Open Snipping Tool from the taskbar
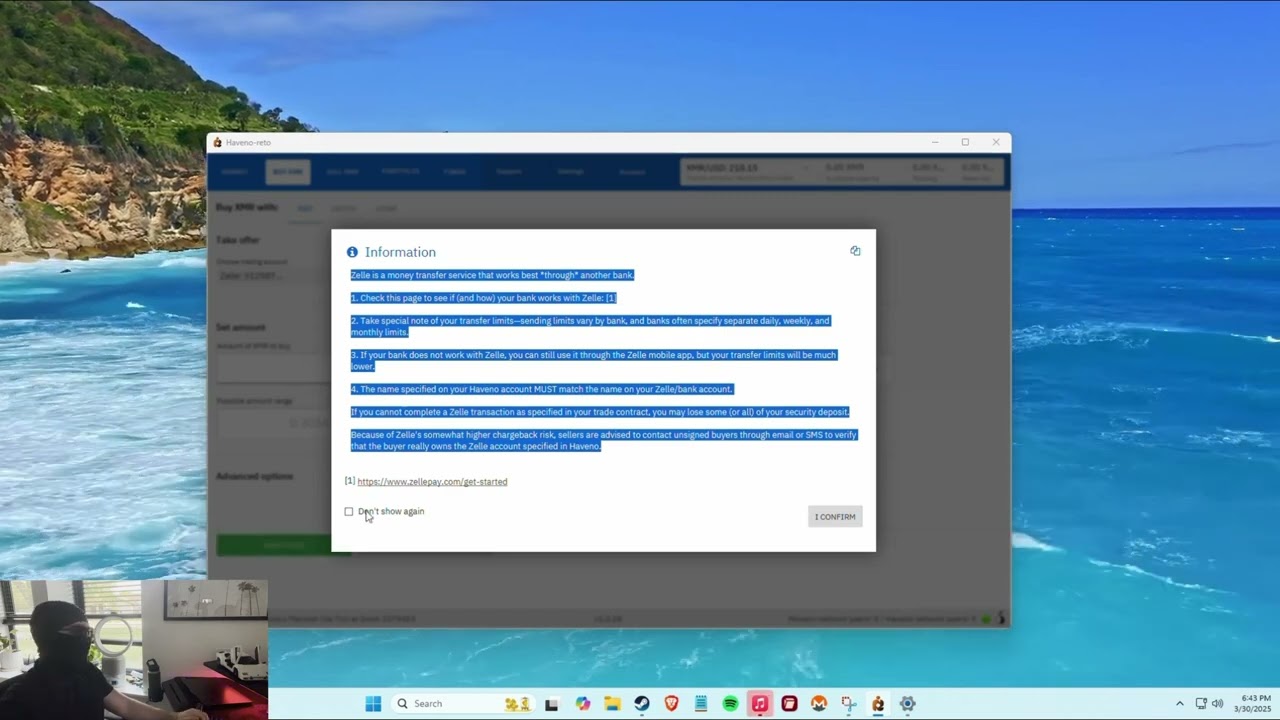Viewport: 1280px width, 720px height. pos(849,704)
